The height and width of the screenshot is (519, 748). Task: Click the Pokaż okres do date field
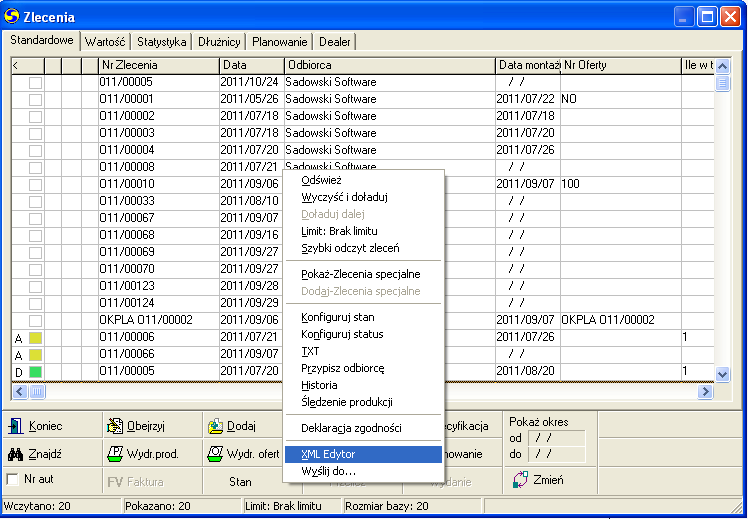(557, 454)
